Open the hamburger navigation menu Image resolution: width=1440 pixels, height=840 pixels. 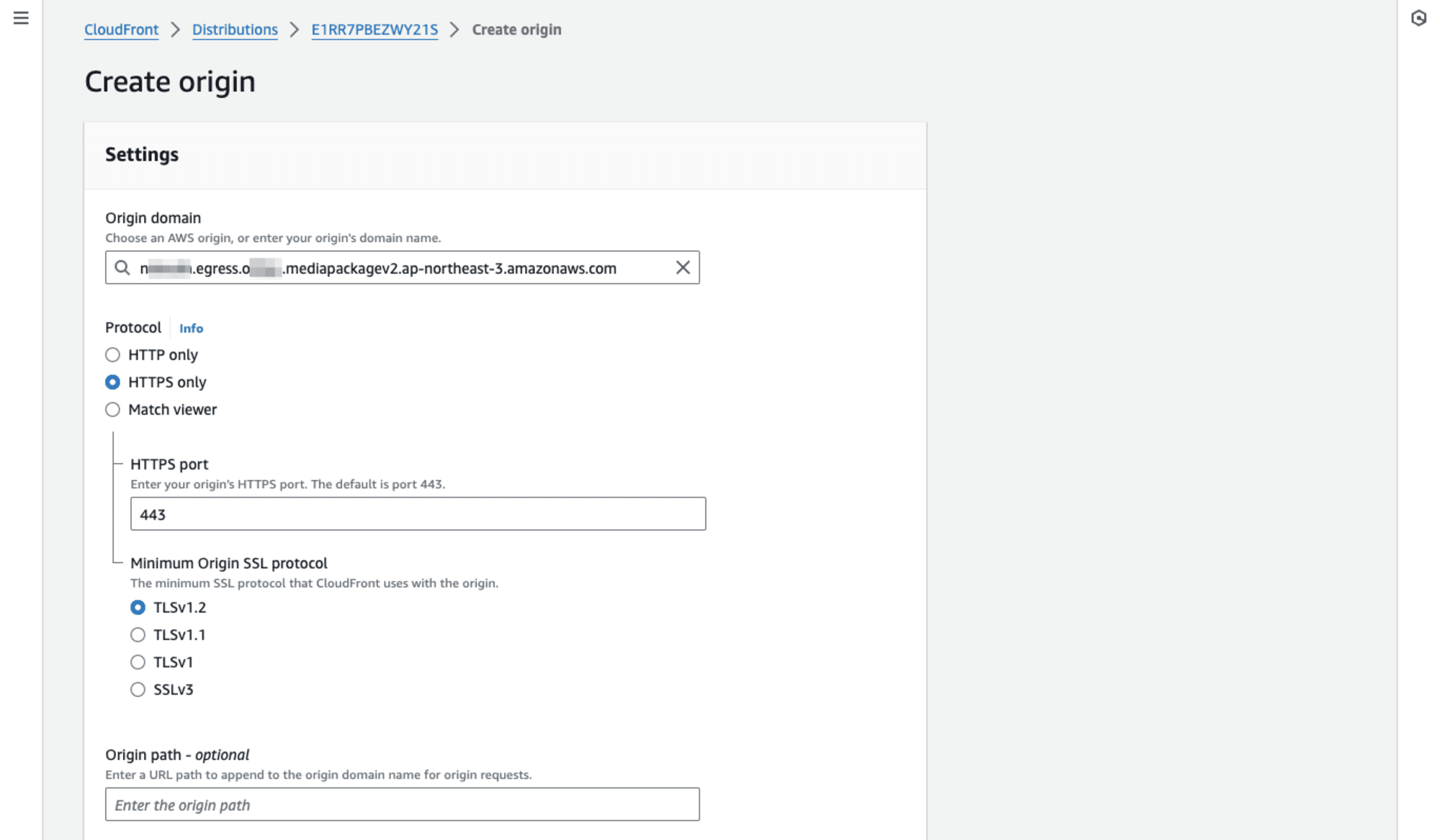pos(21,18)
